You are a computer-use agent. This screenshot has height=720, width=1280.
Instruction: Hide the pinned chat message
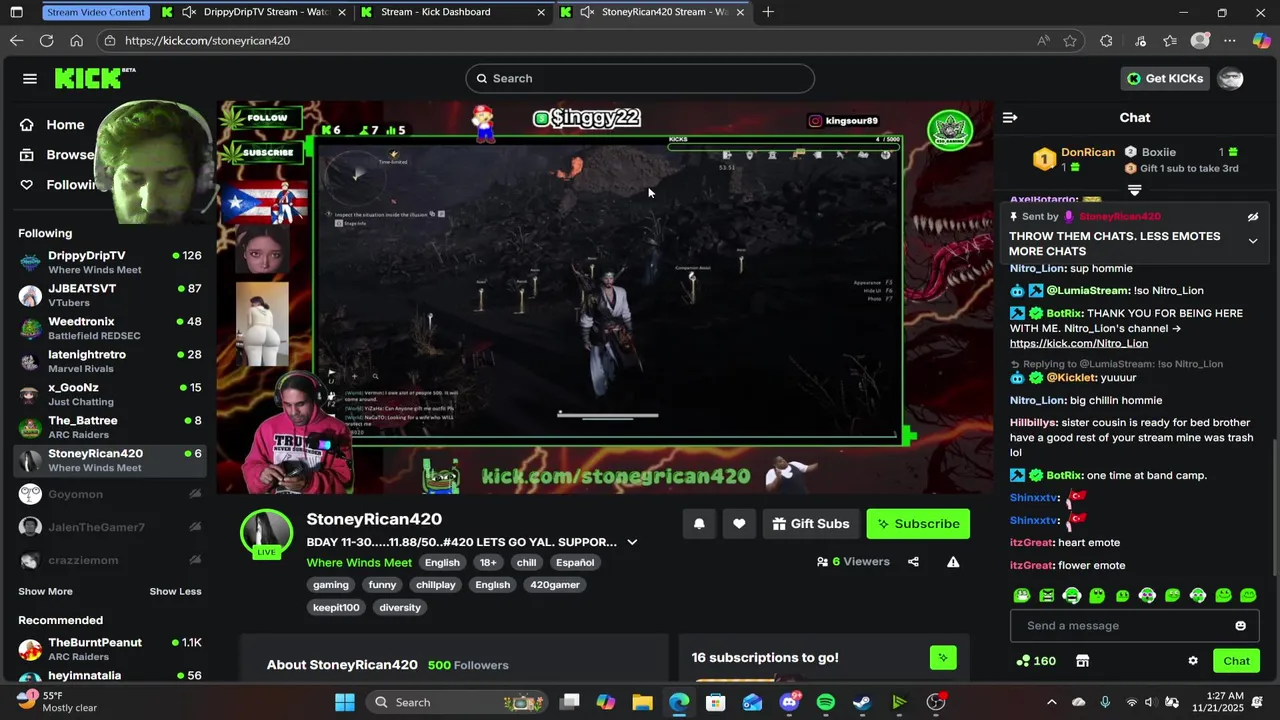(1252, 217)
